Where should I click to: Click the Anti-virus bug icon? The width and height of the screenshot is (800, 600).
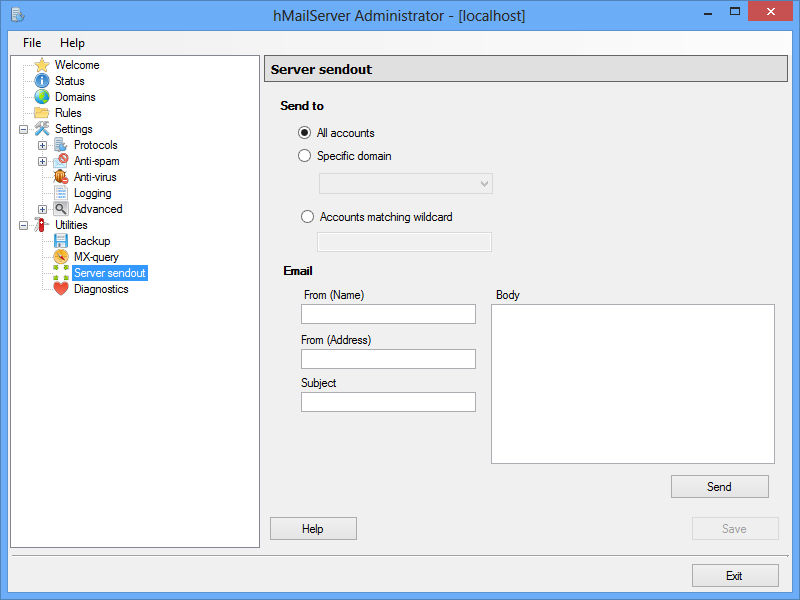[x=61, y=177]
